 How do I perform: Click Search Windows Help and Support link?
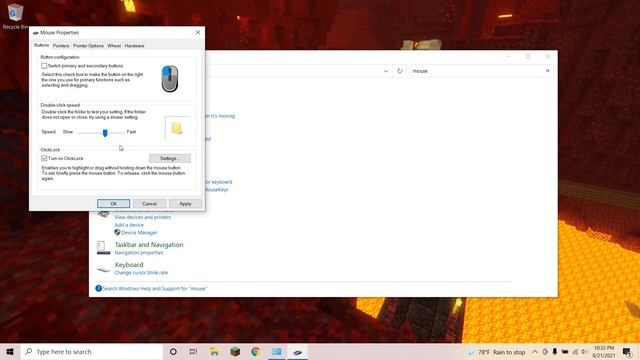(x=155, y=289)
